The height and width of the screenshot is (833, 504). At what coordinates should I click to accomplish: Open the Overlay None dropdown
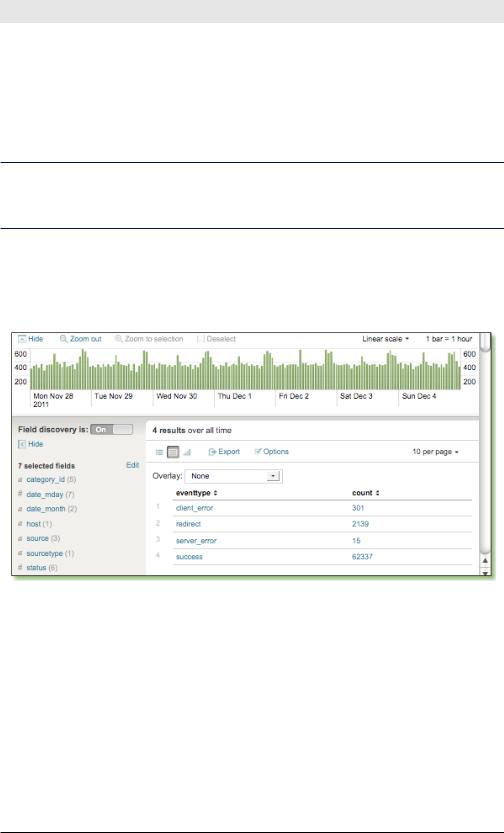(233, 476)
